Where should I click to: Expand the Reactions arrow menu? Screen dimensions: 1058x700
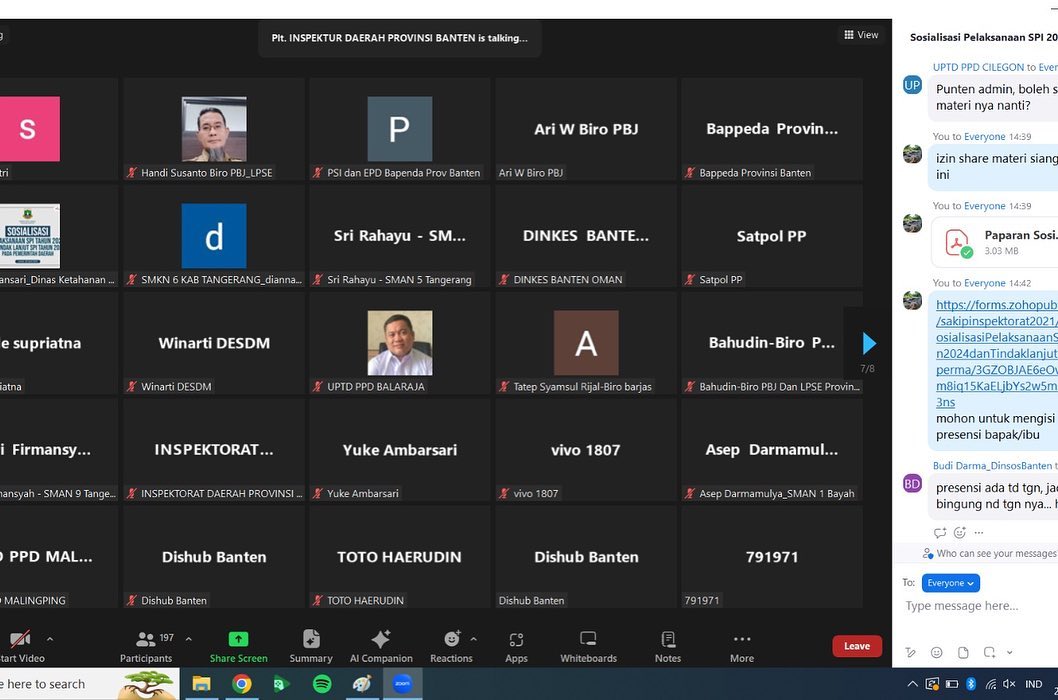474,639
